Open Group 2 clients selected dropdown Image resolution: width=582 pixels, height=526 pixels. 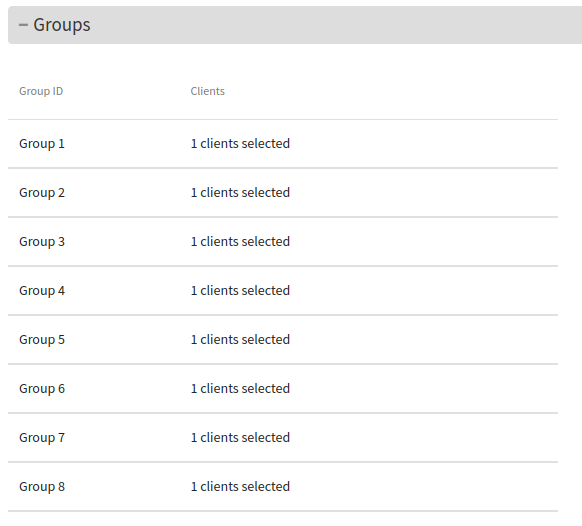[240, 193]
